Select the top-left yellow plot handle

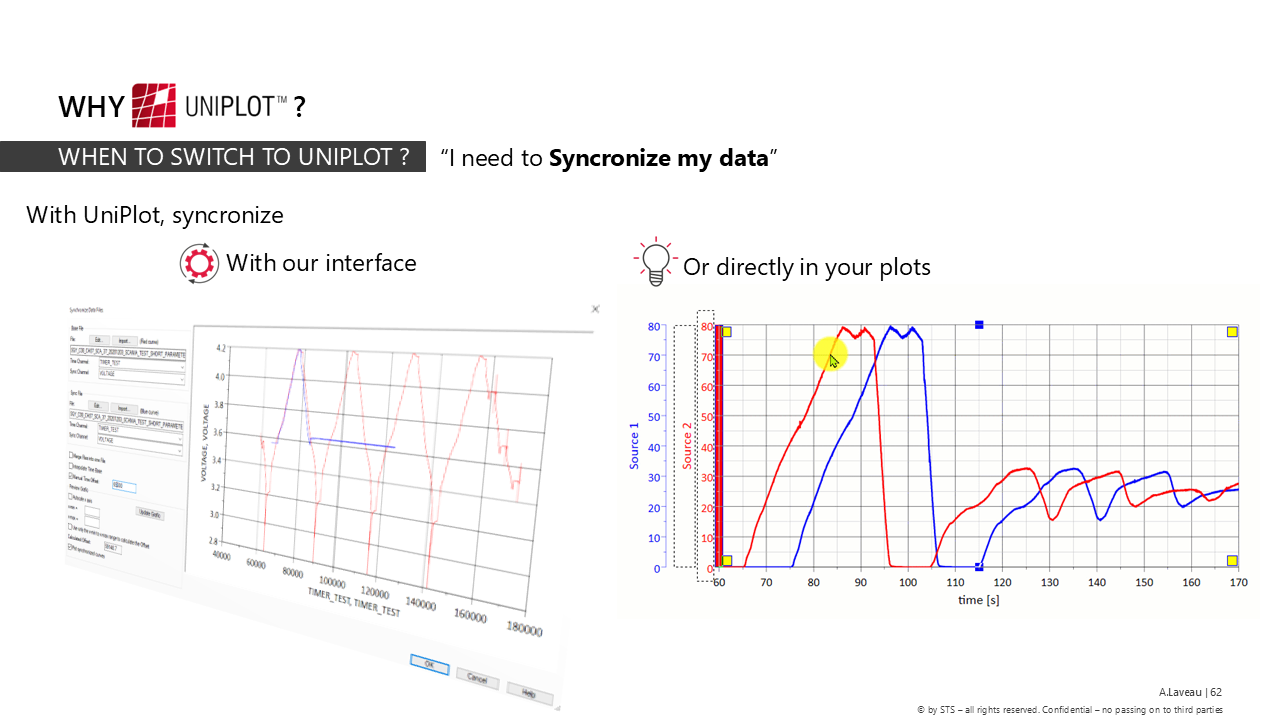click(727, 332)
